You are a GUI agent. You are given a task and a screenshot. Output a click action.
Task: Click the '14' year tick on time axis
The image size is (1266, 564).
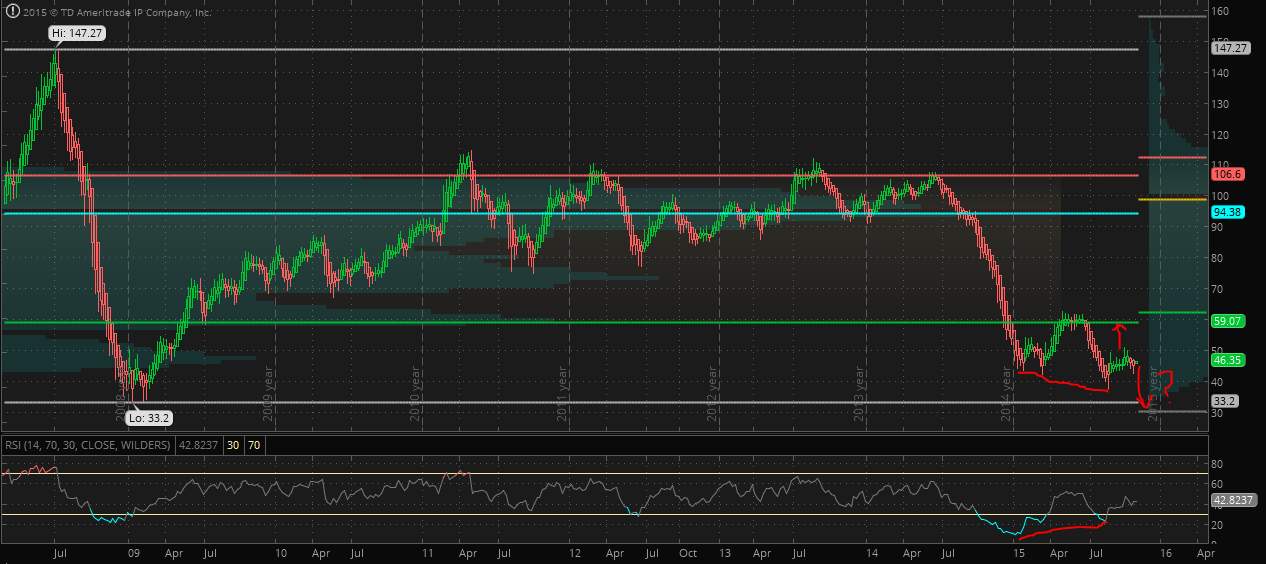tap(873, 552)
